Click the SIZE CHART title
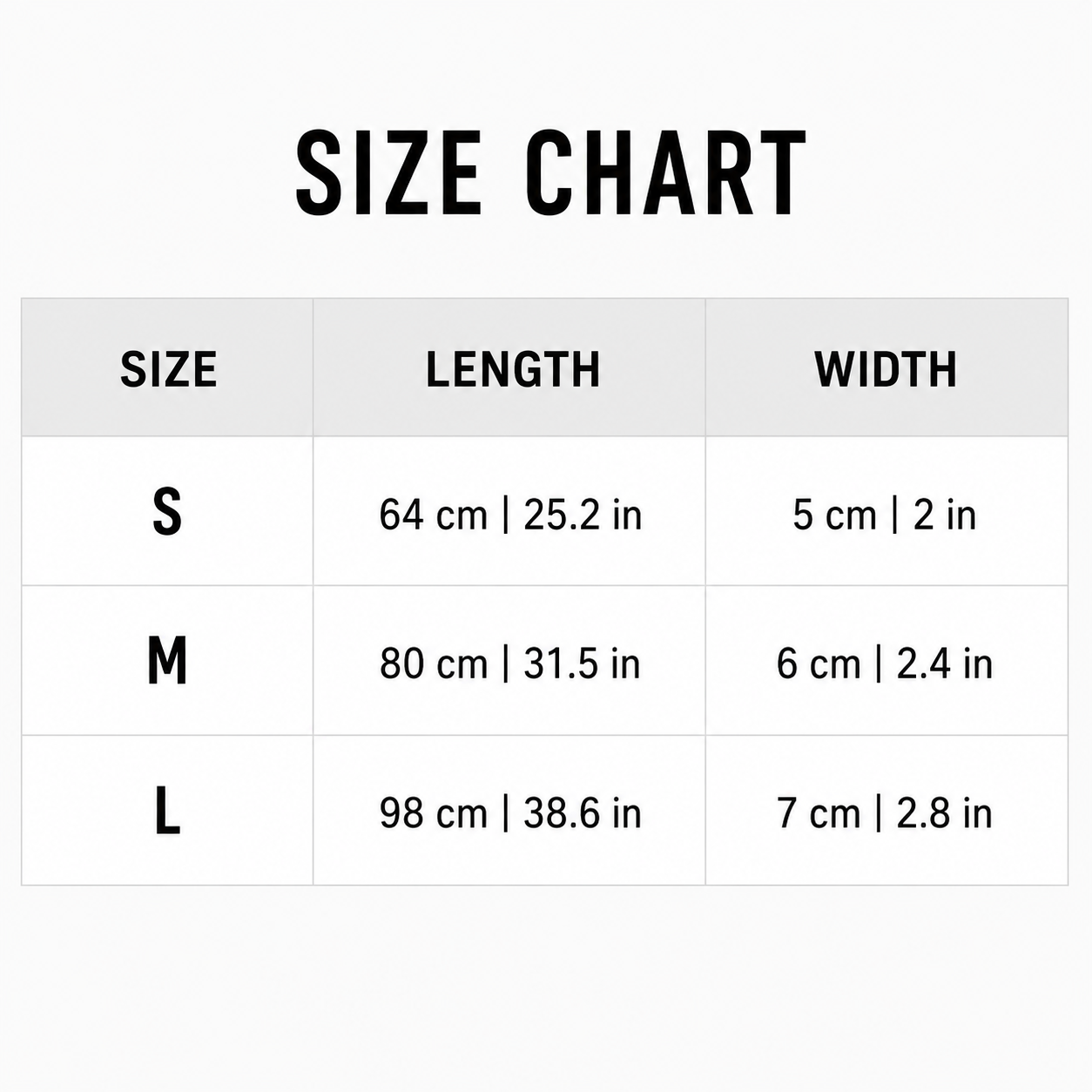This screenshot has width=1092, height=1092. pos(550,172)
